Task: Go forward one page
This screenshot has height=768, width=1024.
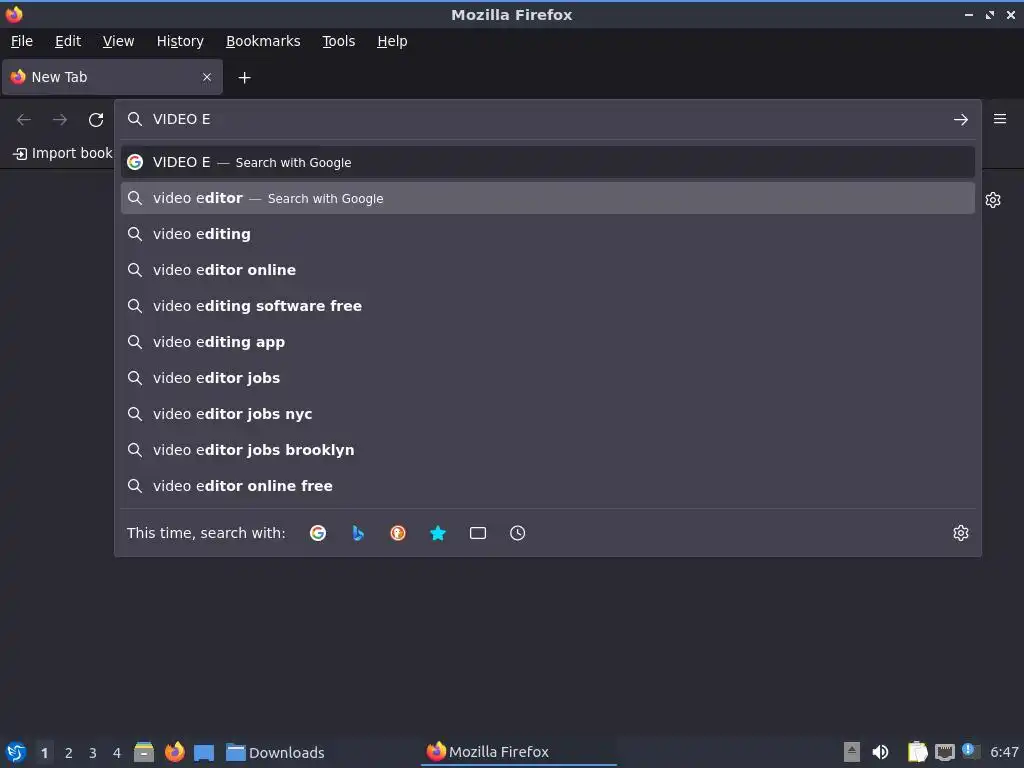Action: 60,120
